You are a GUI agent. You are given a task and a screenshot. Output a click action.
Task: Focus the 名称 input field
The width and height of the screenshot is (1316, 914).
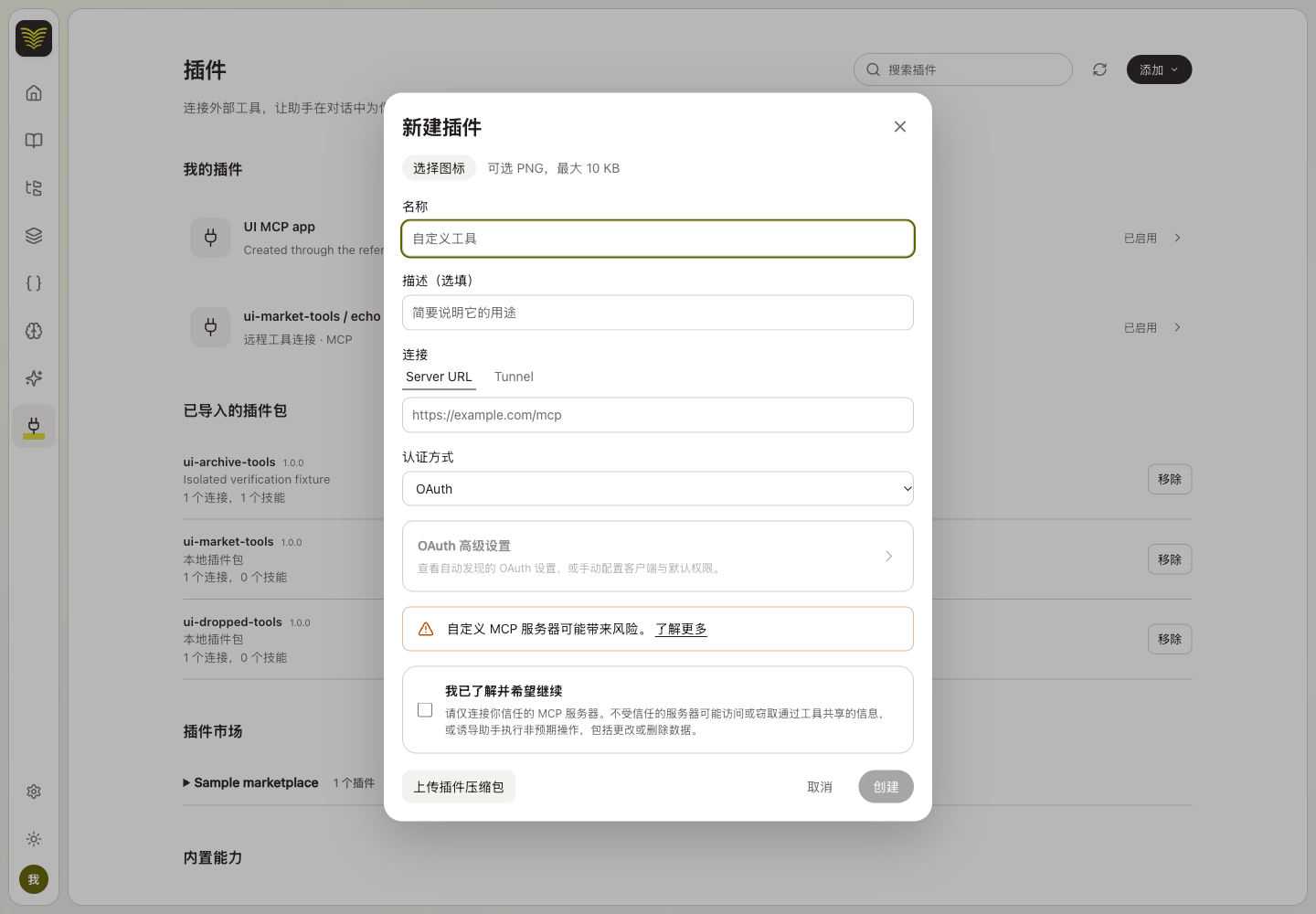click(658, 239)
